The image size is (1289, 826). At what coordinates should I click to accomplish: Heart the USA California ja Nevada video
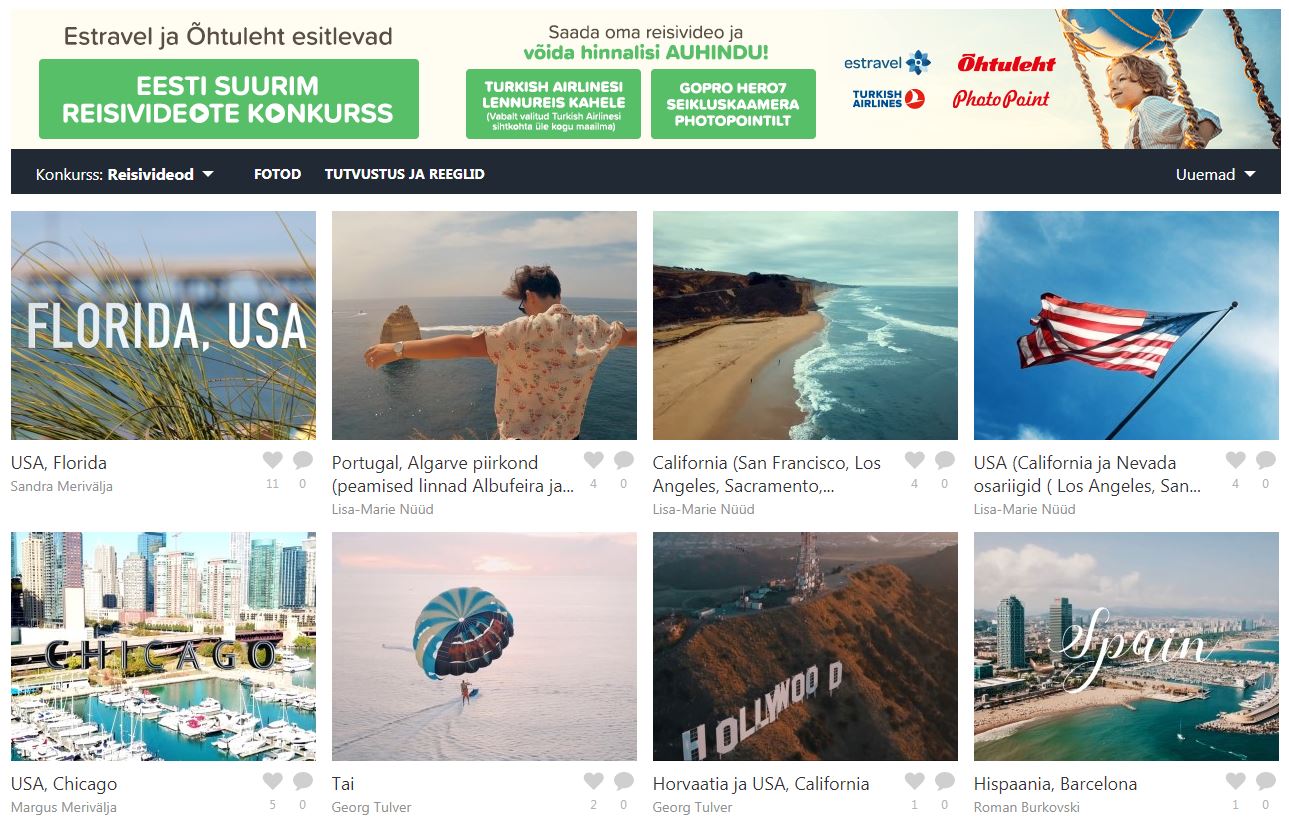pos(1235,460)
